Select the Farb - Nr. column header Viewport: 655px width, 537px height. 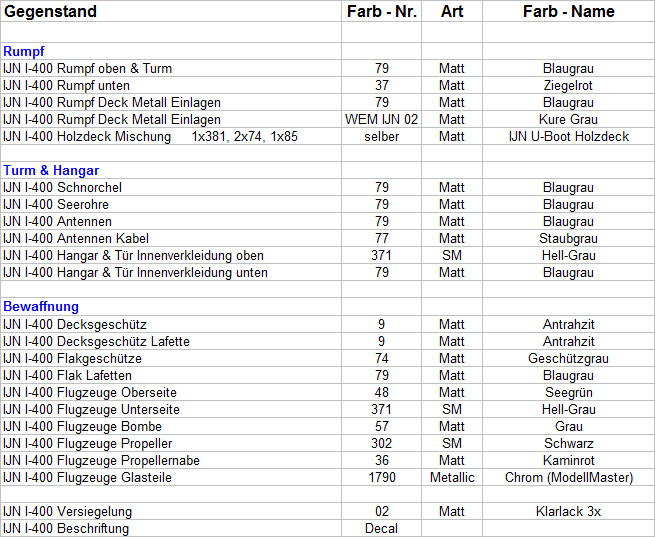click(381, 12)
